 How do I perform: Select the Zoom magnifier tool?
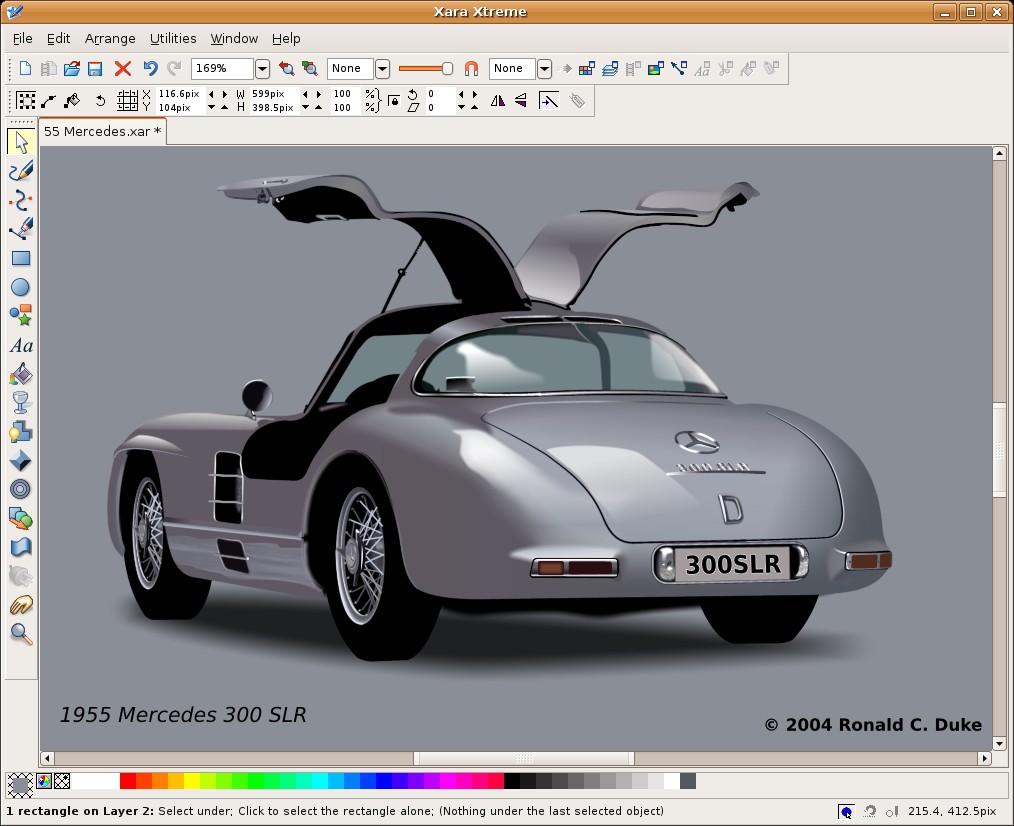(21, 634)
